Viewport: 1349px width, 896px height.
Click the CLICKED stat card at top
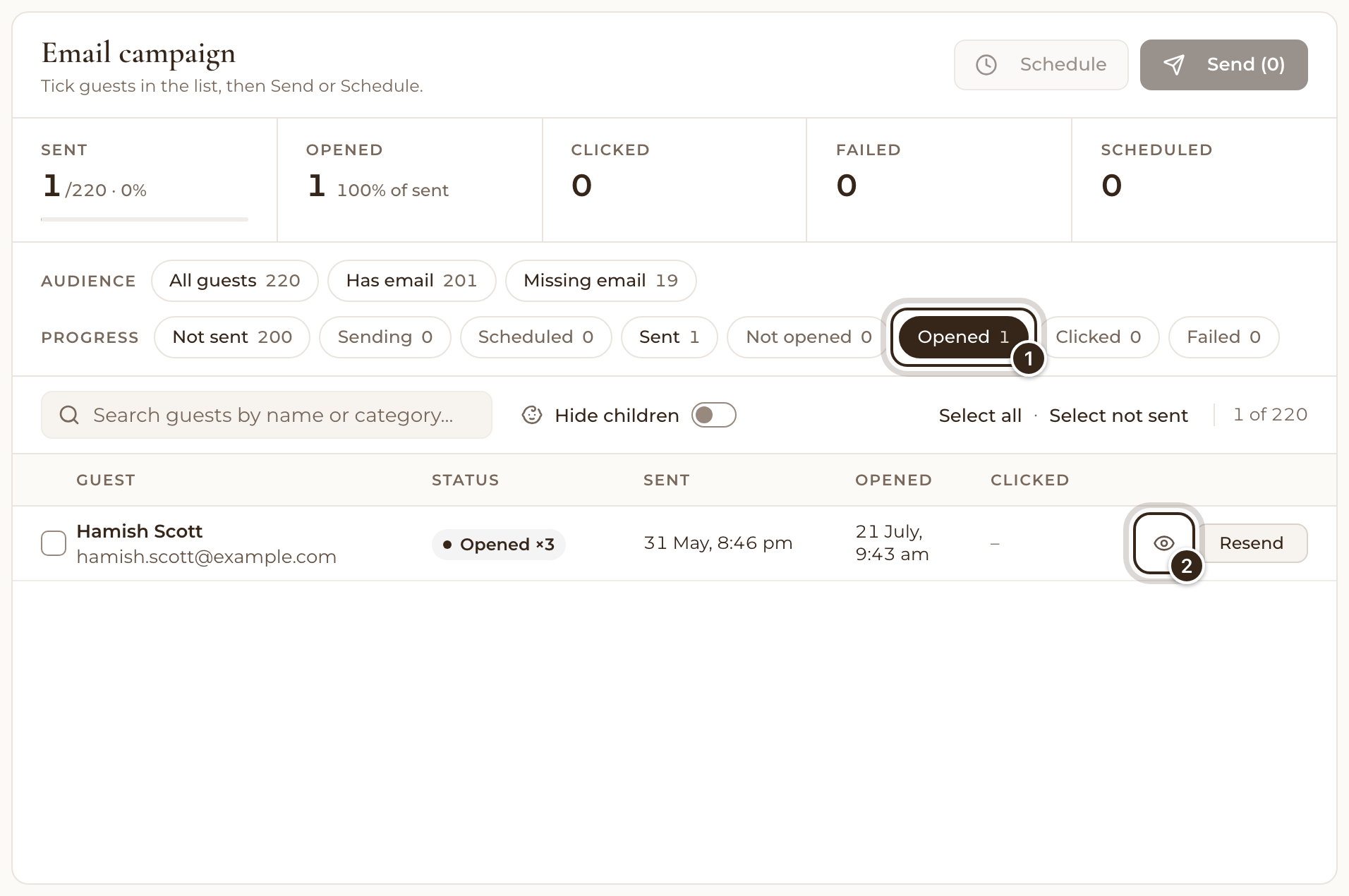coord(674,180)
